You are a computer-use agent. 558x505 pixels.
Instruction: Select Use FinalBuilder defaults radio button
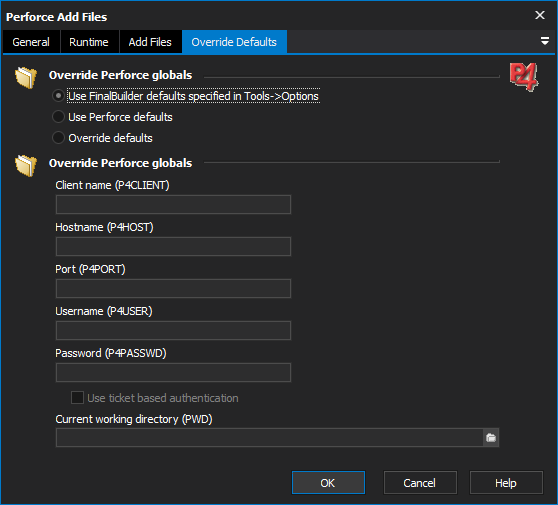[58, 96]
